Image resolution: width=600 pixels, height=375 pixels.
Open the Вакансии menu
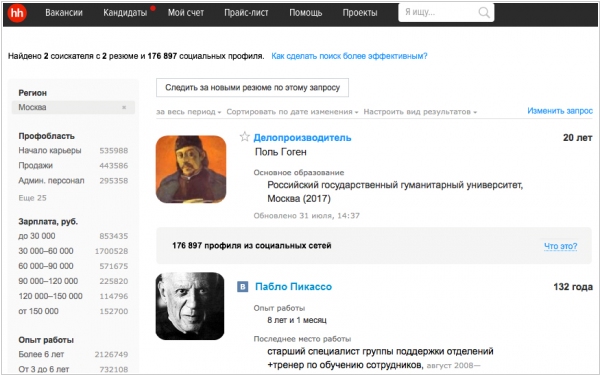tap(64, 13)
